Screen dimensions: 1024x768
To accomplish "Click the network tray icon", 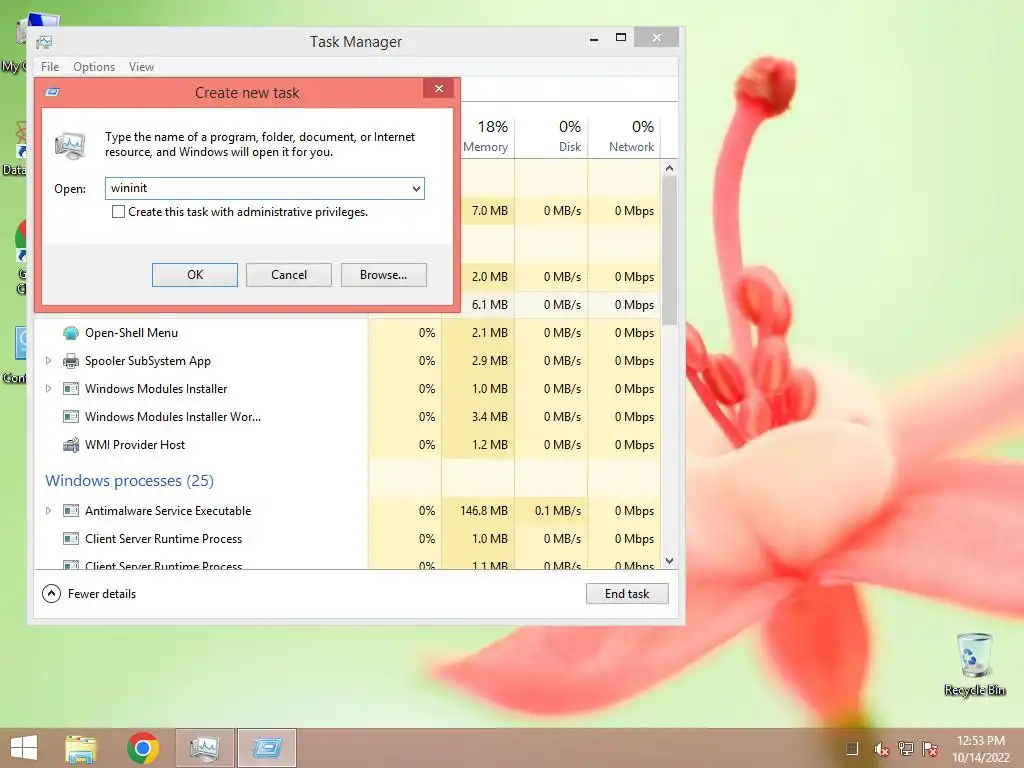I will [906, 749].
